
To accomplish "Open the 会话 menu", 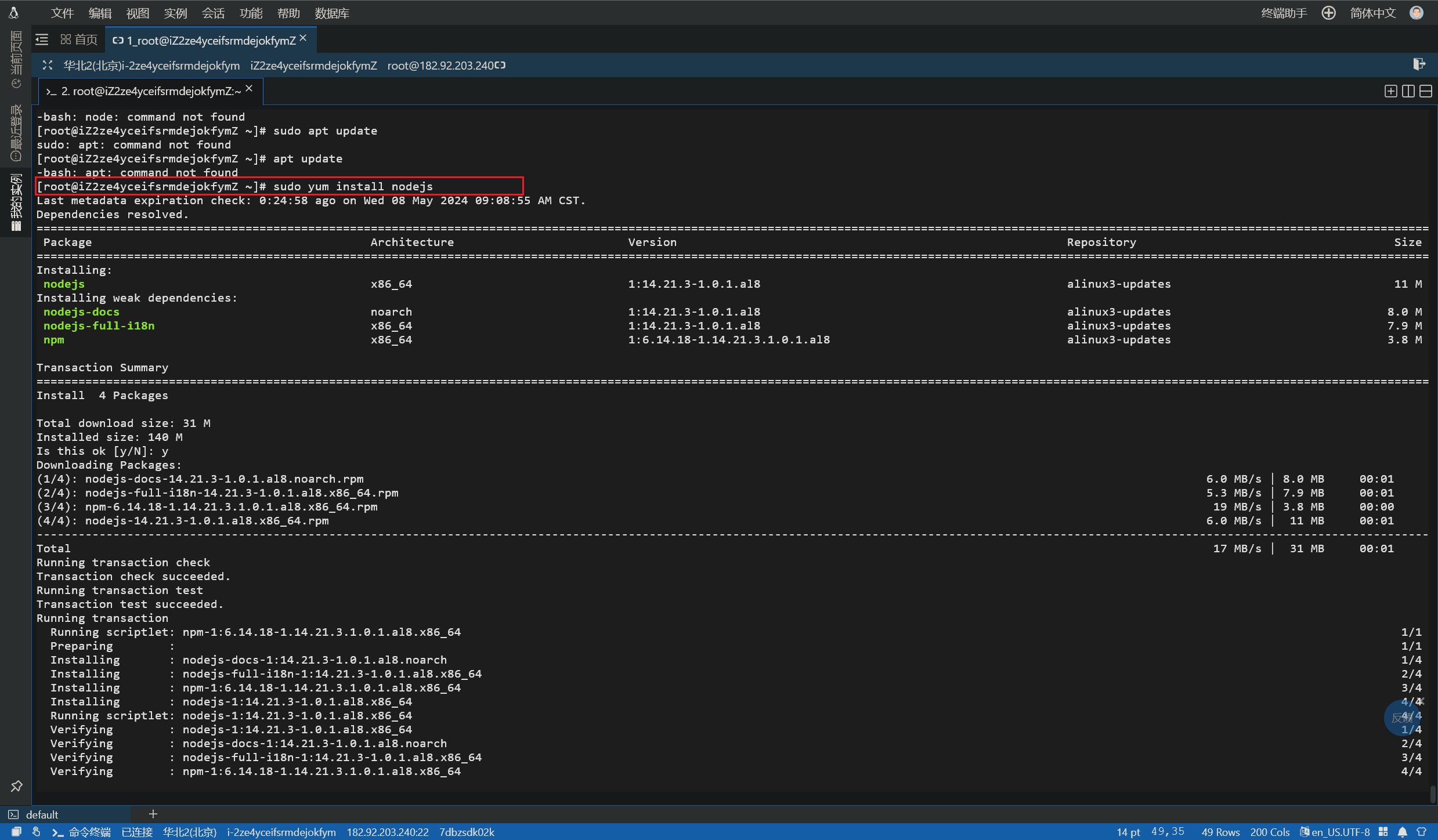I will coord(213,13).
